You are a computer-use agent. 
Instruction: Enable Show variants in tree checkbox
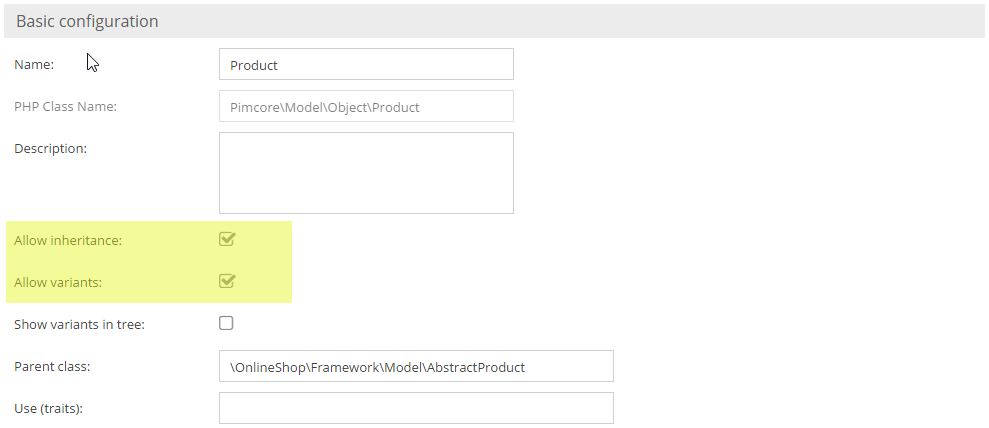coord(226,323)
